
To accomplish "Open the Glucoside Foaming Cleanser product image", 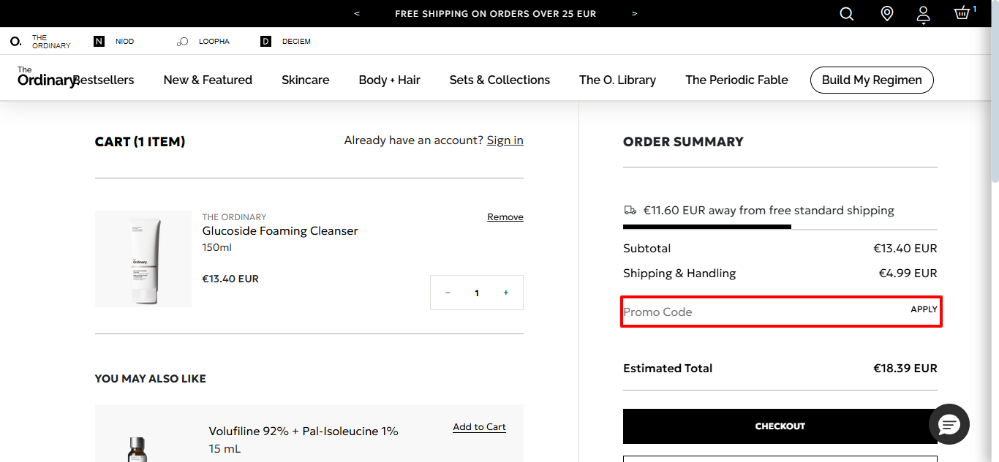I will [143, 259].
